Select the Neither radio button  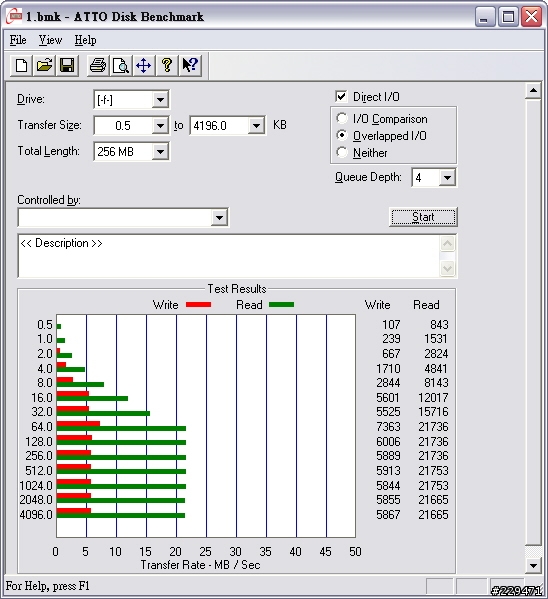coord(342,152)
